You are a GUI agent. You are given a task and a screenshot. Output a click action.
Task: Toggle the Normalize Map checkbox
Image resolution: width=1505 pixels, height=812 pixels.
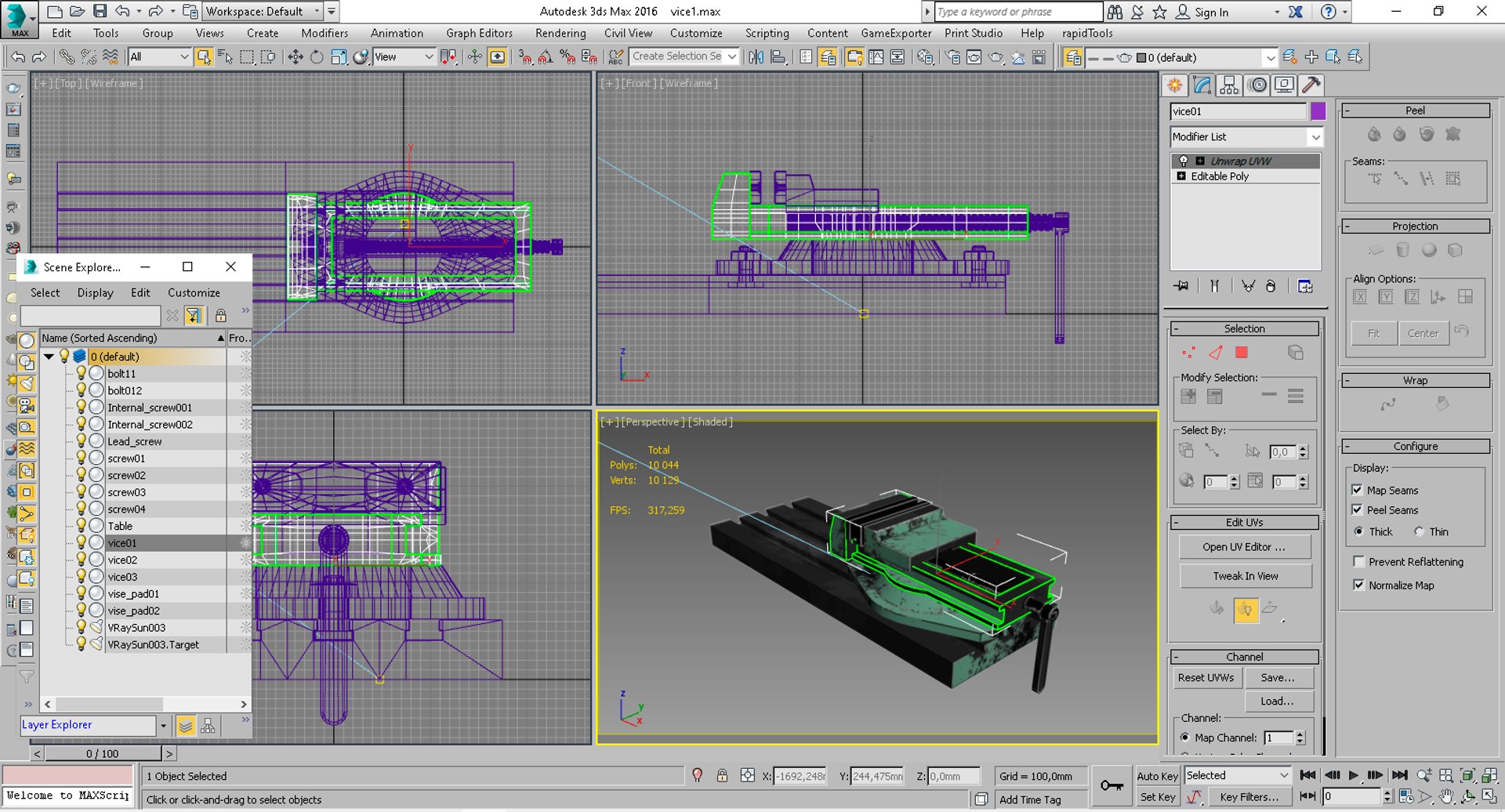[x=1358, y=585]
